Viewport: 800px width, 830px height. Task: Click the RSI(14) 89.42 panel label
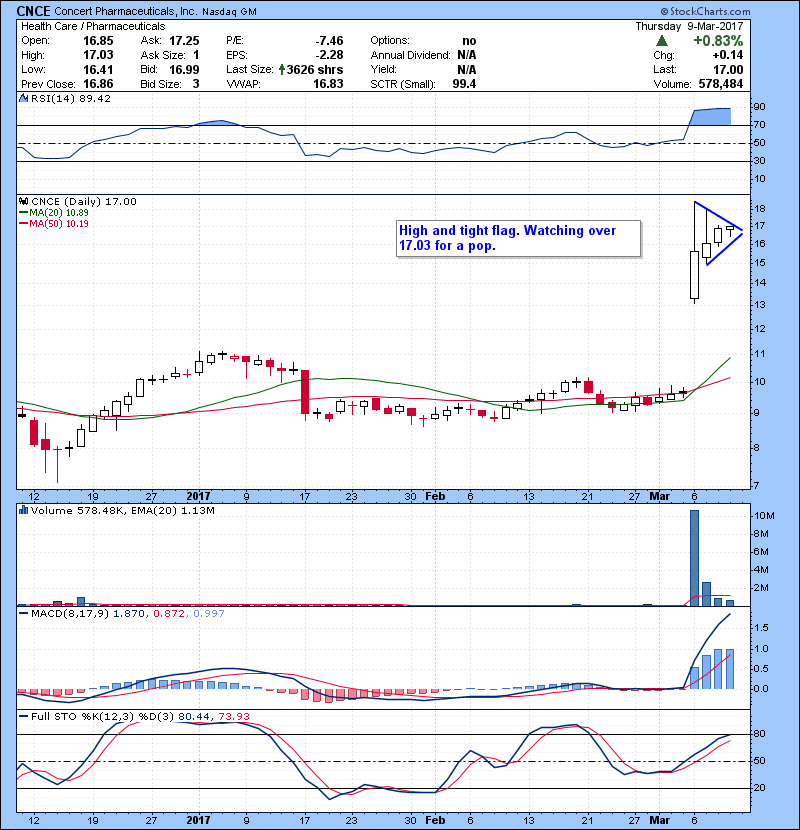coord(71,98)
